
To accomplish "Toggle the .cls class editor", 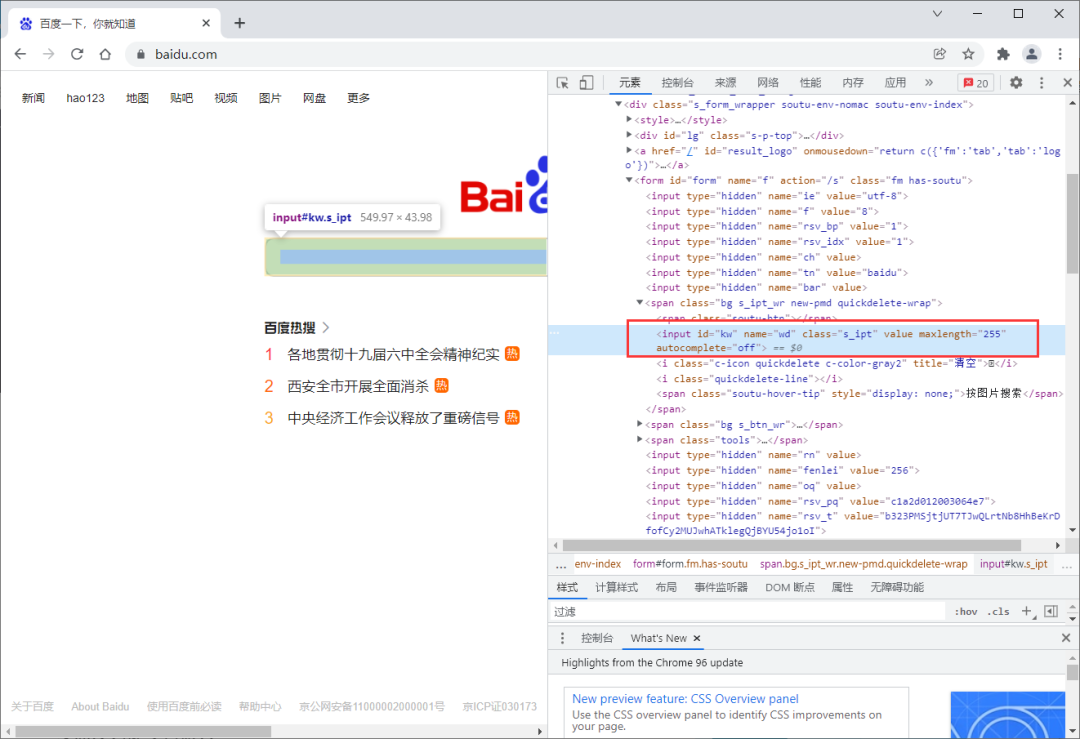I will pos(998,612).
